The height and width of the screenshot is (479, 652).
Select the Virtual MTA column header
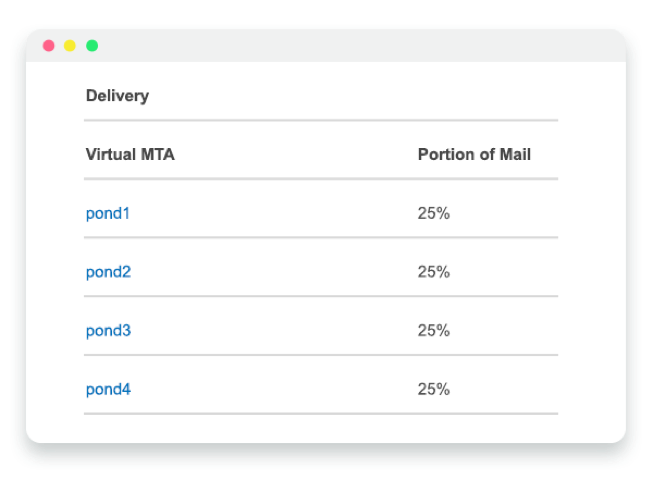tap(130, 155)
